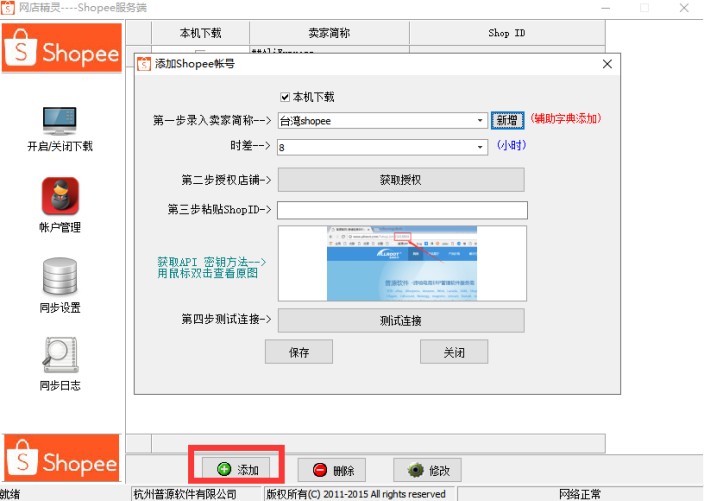
Task: Click the 获取API 密钥方法 instruction text
Action: [211, 268]
